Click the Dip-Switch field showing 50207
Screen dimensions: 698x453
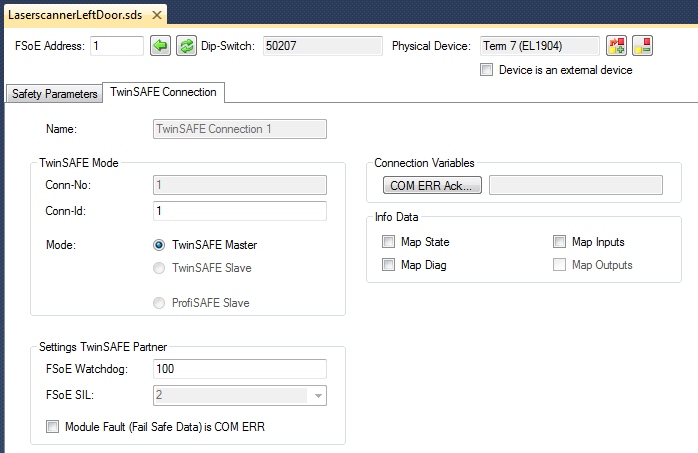tap(323, 46)
